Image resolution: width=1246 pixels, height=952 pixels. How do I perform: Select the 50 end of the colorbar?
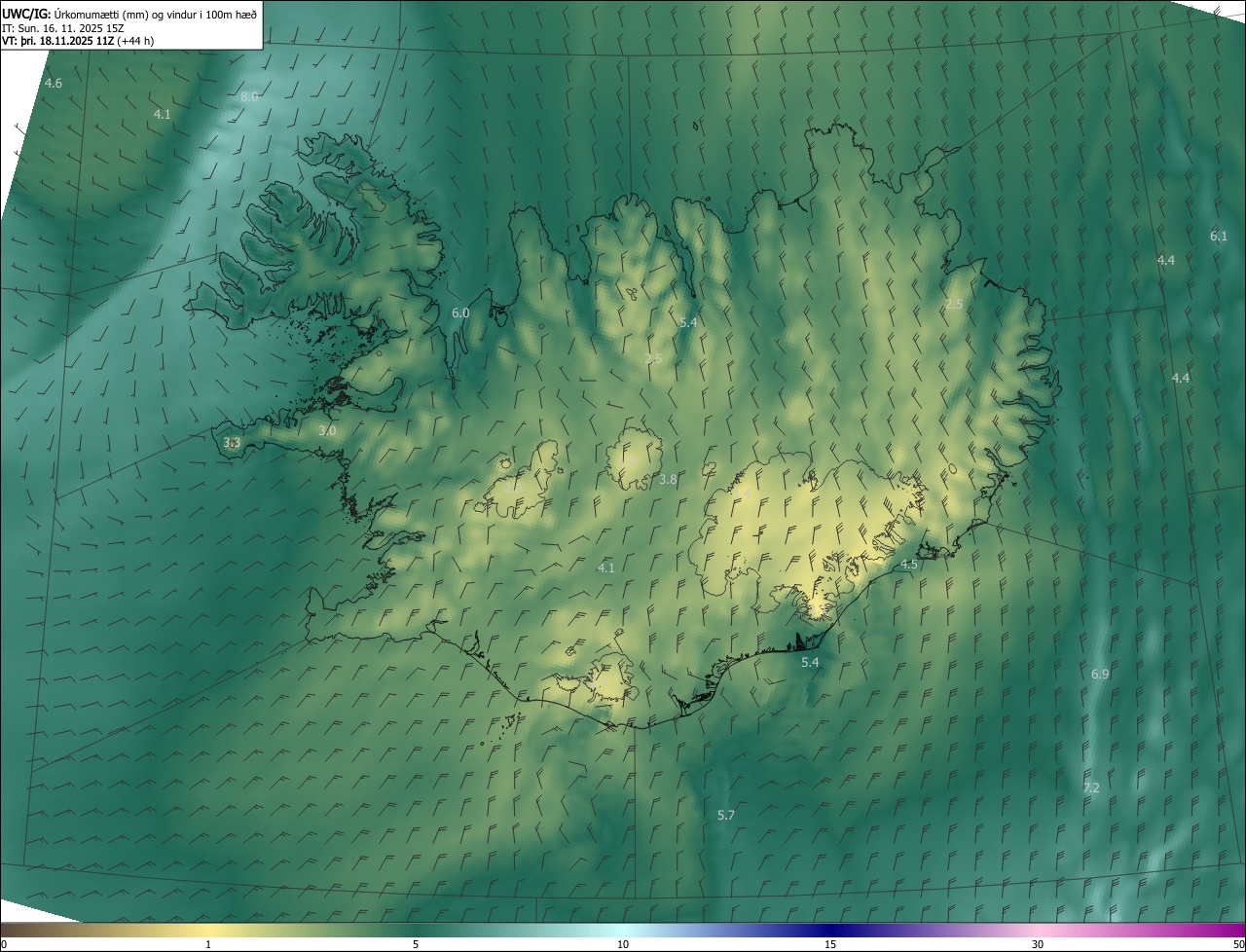coord(1238,945)
